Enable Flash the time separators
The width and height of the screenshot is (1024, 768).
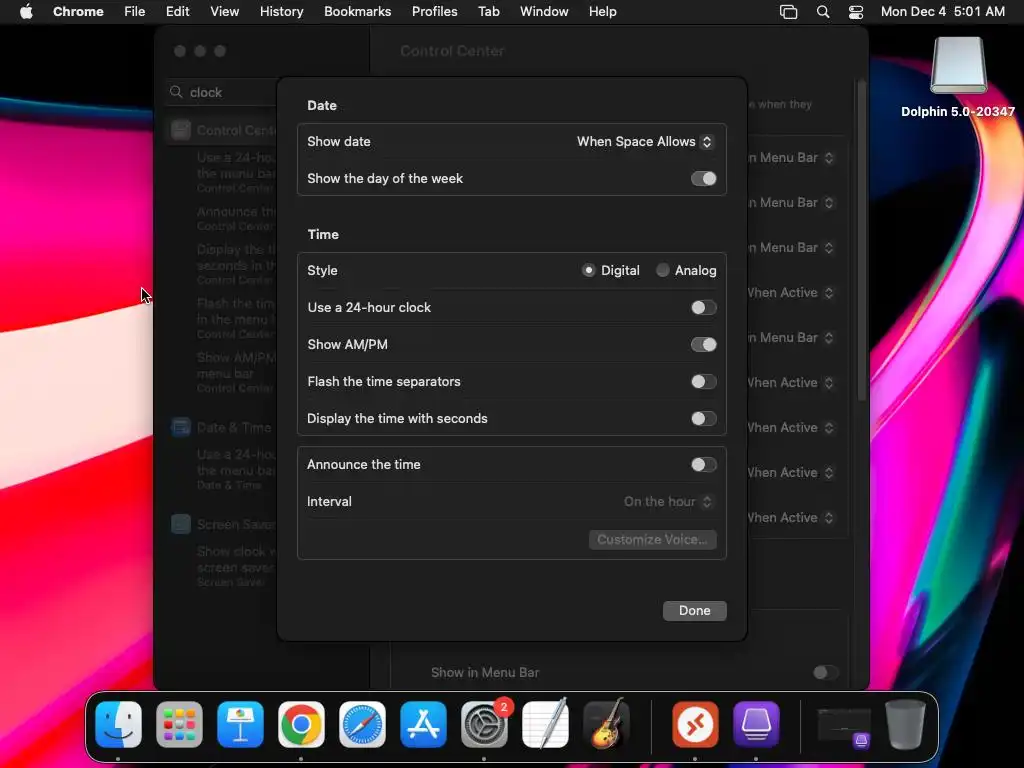coord(703,381)
